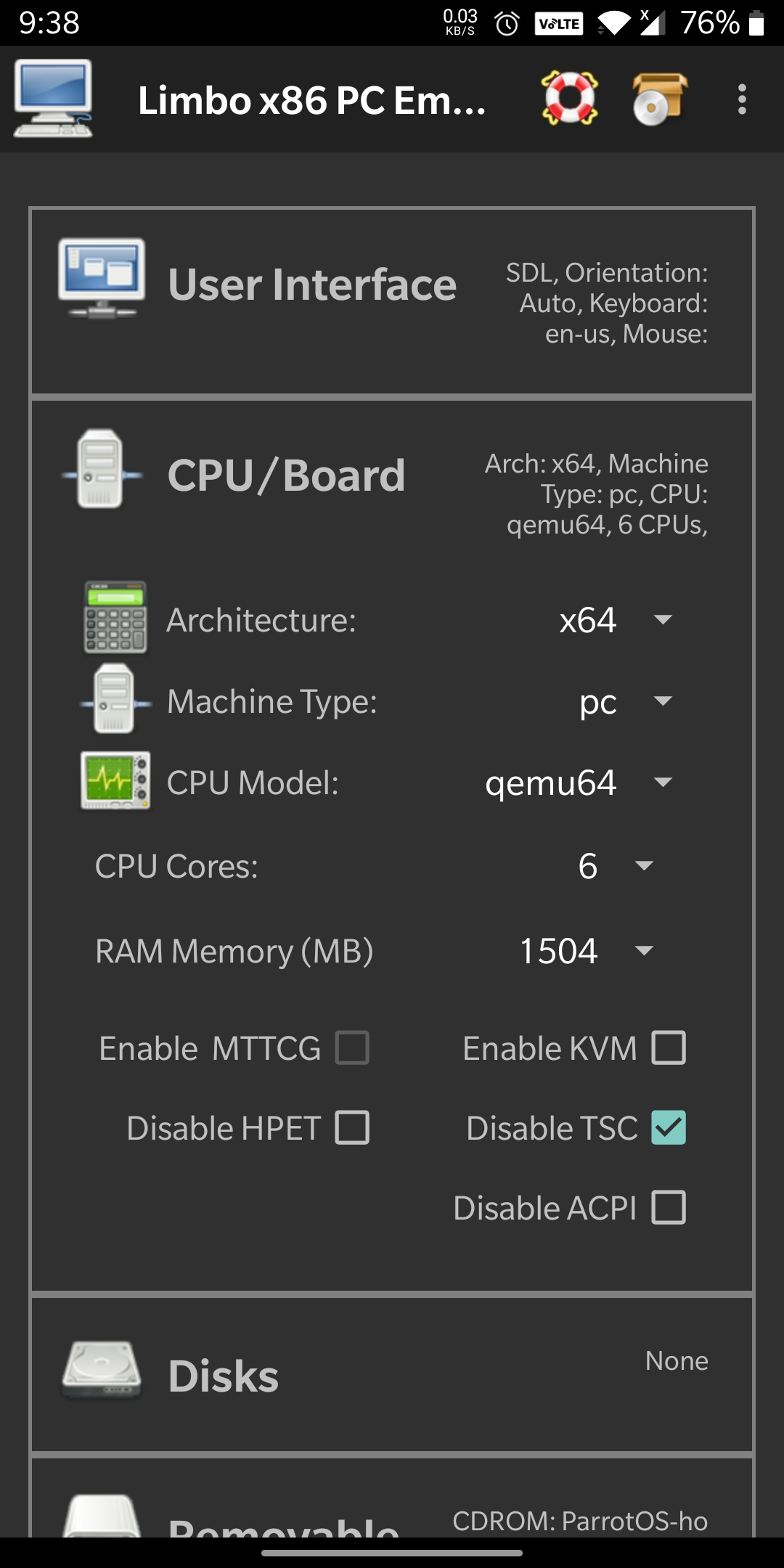The image size is (784, 1568).
Task: Expand the Disks section
Action: [224, 1376]
